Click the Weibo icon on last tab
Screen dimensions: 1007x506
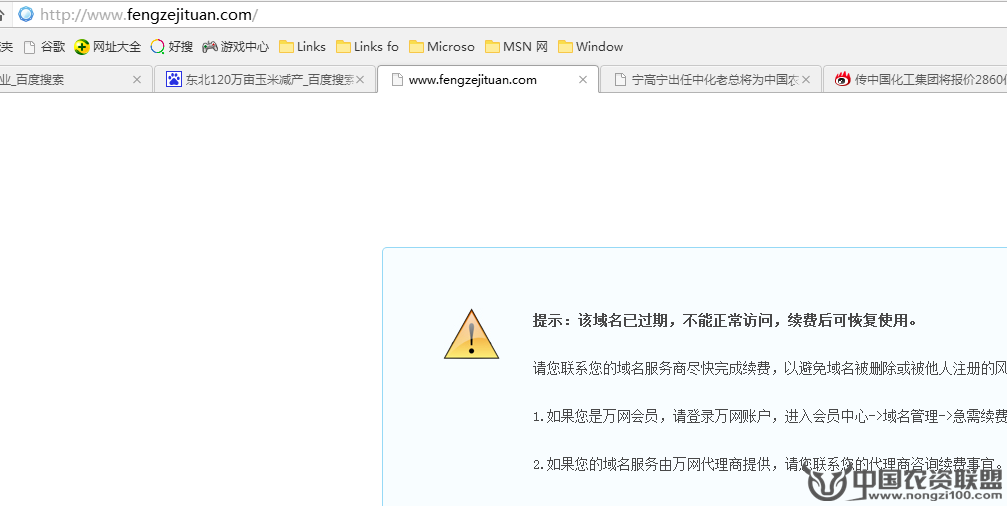[x=843, y=80]
